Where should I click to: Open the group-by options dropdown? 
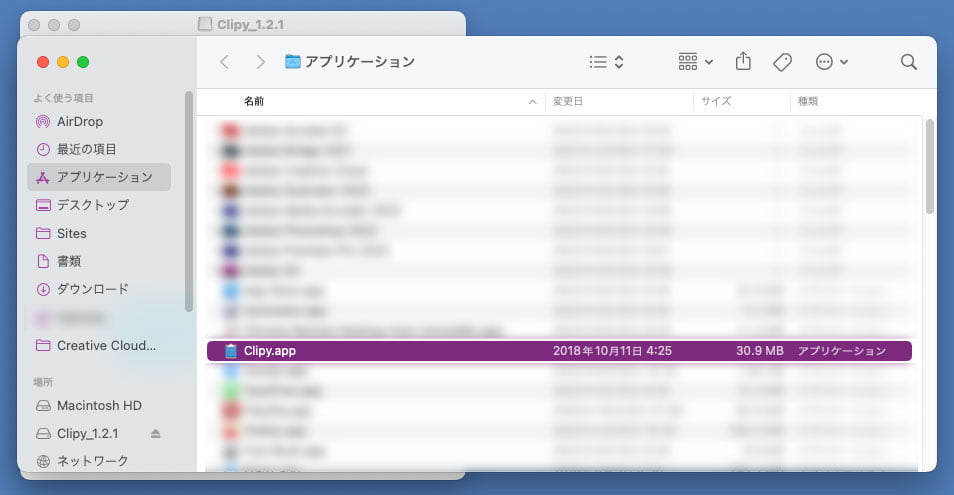coord(695,62)
